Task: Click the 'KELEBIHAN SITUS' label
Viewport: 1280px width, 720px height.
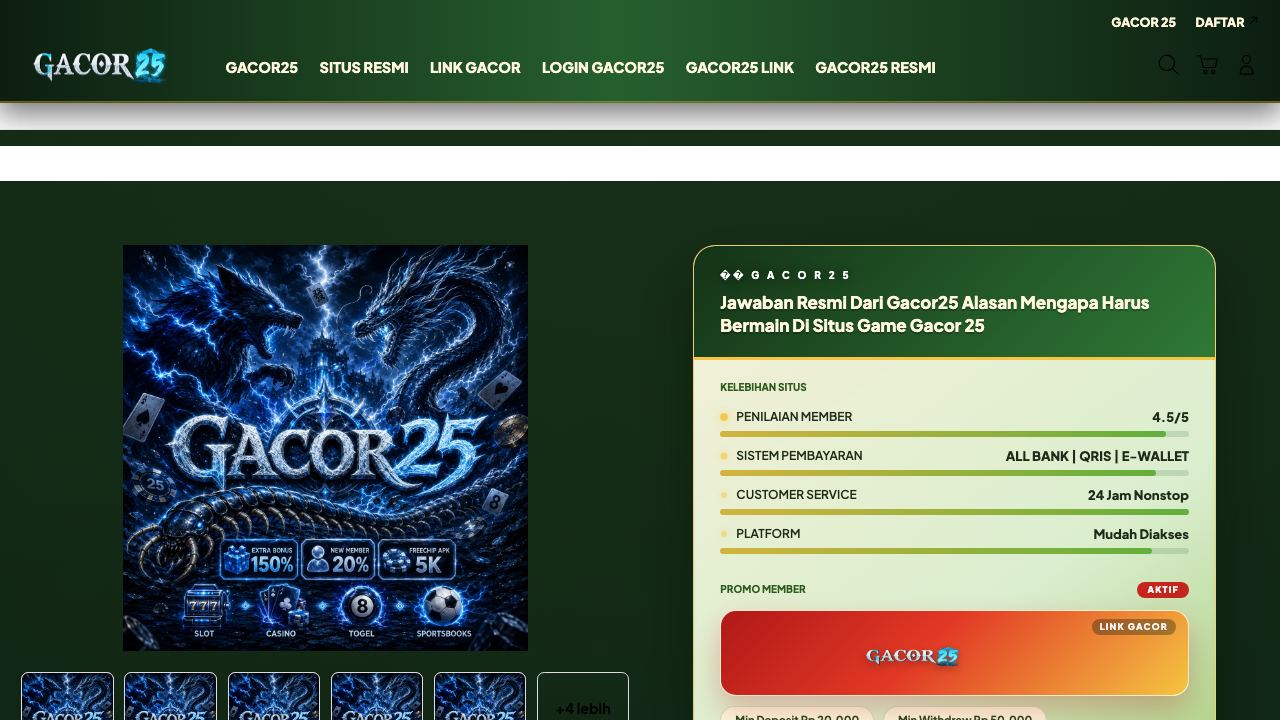Action: 763,387
